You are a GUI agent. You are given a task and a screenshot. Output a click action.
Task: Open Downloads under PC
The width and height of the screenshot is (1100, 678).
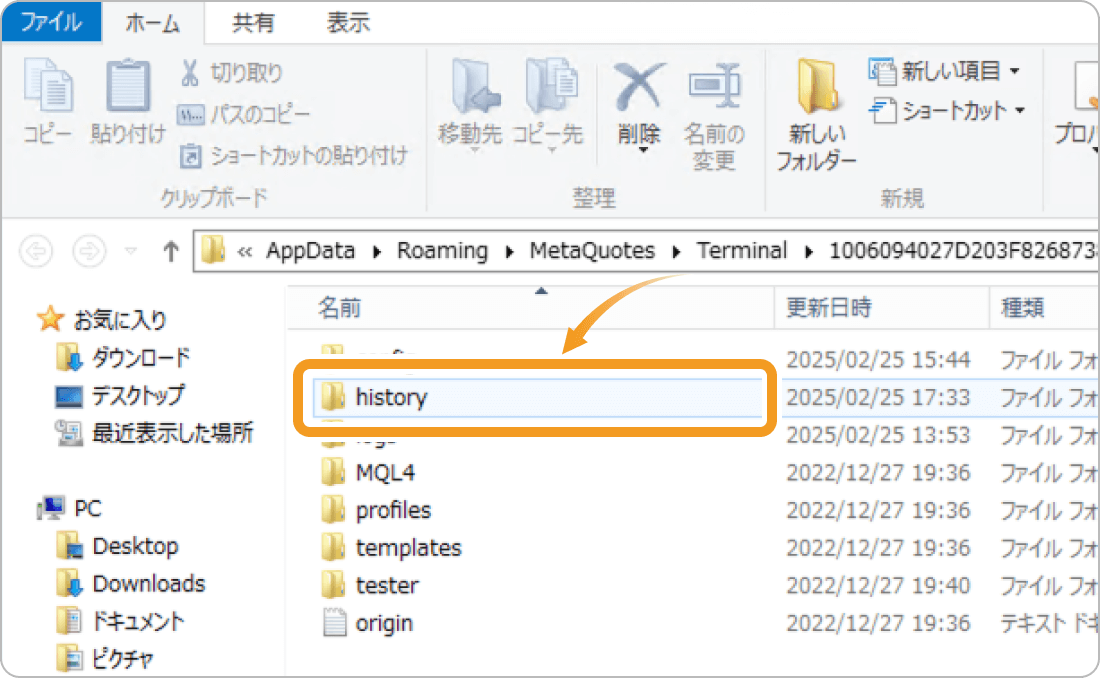coord(131,584)
